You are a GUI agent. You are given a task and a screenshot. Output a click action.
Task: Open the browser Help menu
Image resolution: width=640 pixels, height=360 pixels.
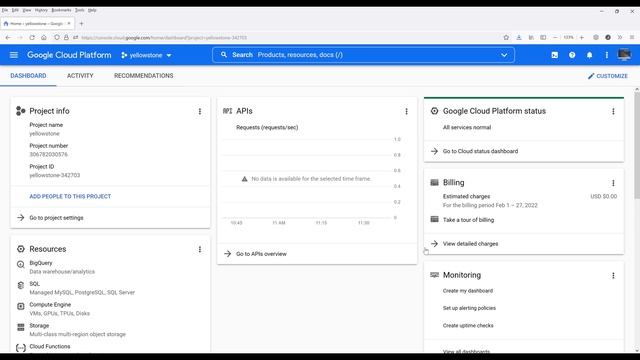click(92, 10)
